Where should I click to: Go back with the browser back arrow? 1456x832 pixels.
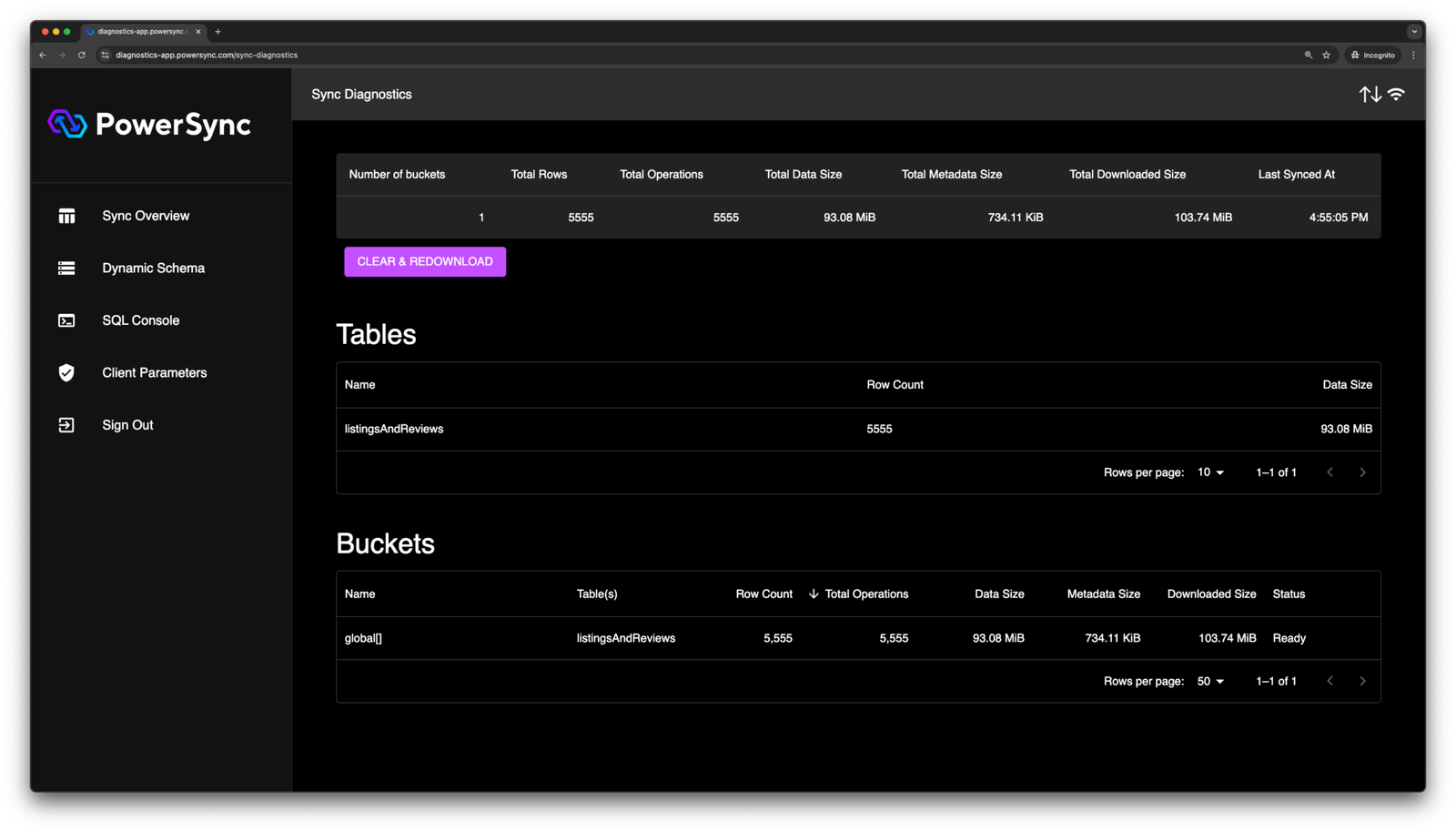(x=43, y=55)
